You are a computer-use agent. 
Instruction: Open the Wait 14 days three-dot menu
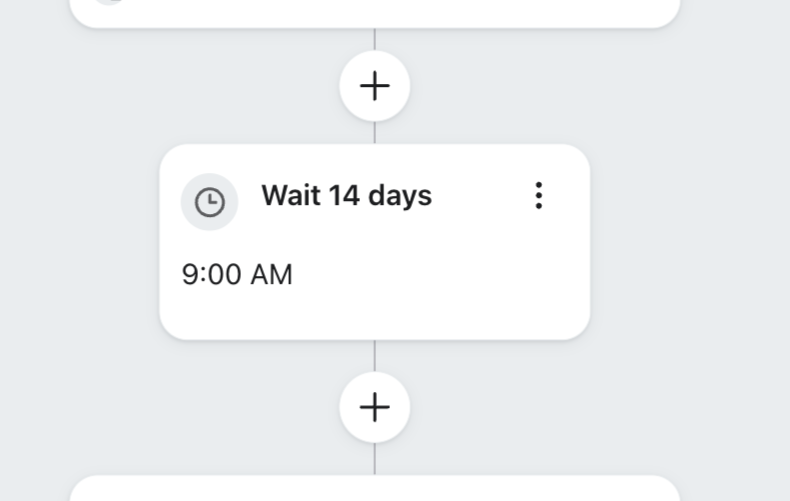pyautogui.click(x=538, y=196)
